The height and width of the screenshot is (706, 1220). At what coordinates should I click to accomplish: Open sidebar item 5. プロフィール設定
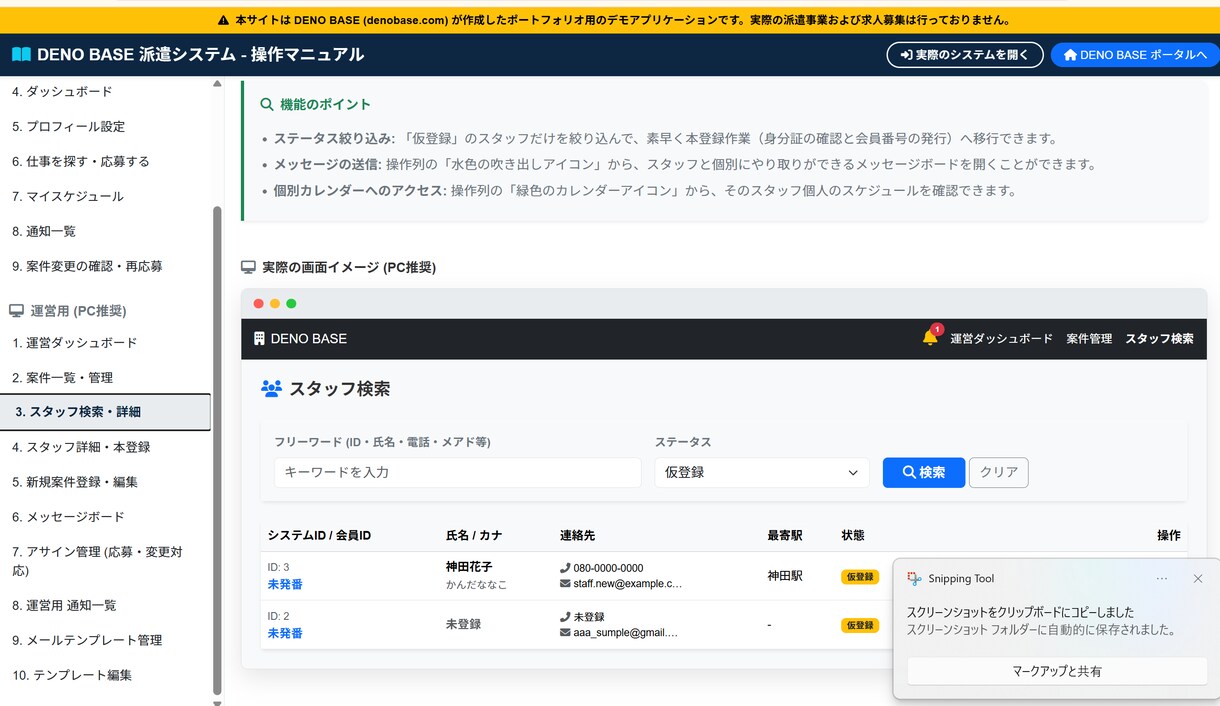105,126
